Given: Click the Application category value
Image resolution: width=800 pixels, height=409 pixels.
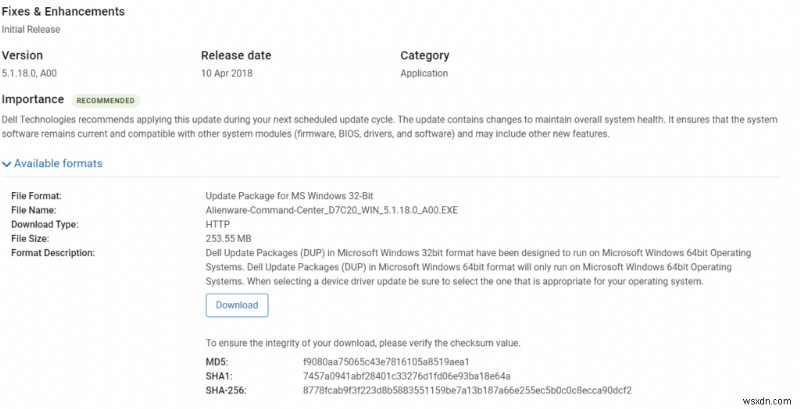Looking at the screenshot, I should click(424, 73).
